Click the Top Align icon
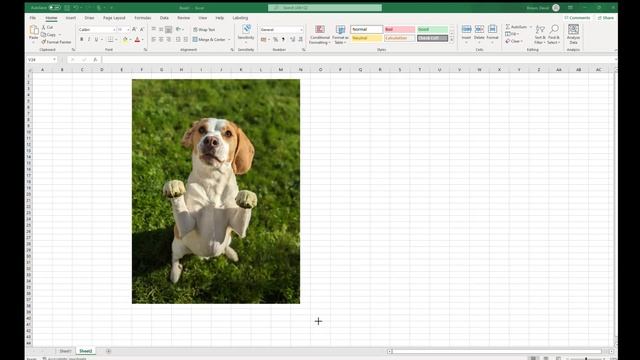This screenshot has width=640, height=360. [153, 29]
